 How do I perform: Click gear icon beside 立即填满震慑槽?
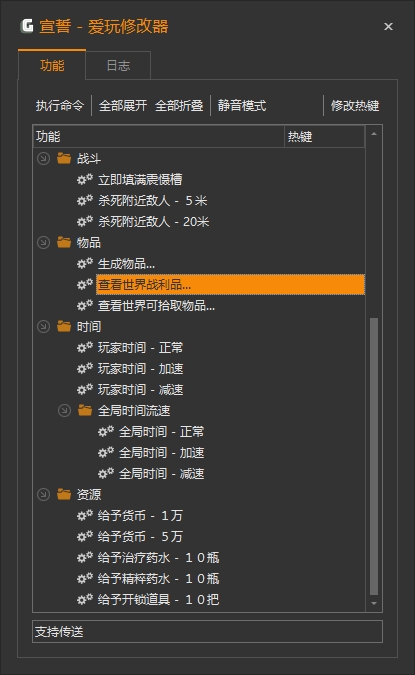coord(85,179)
